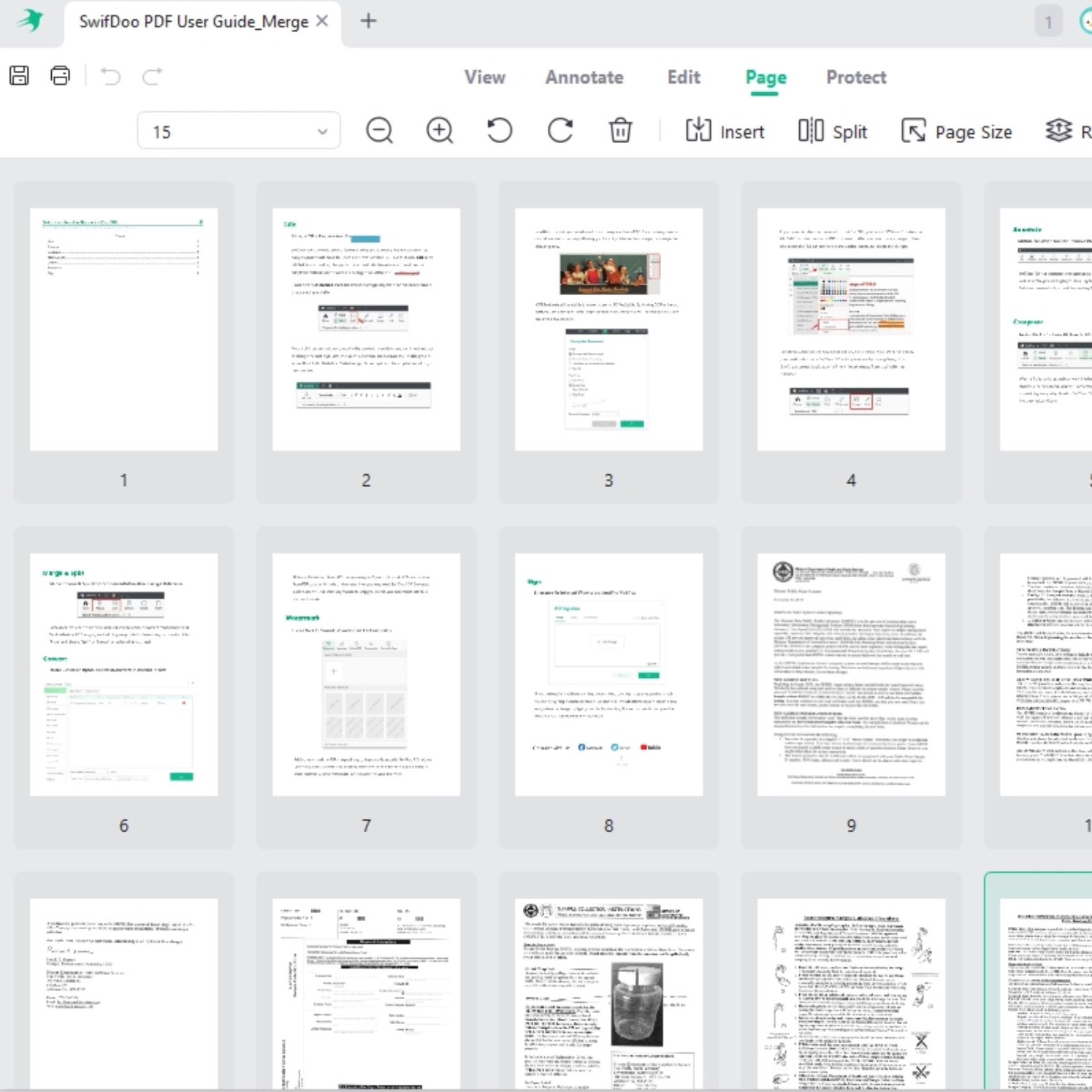
Task: Open the View tab
Action: (485, 77)
